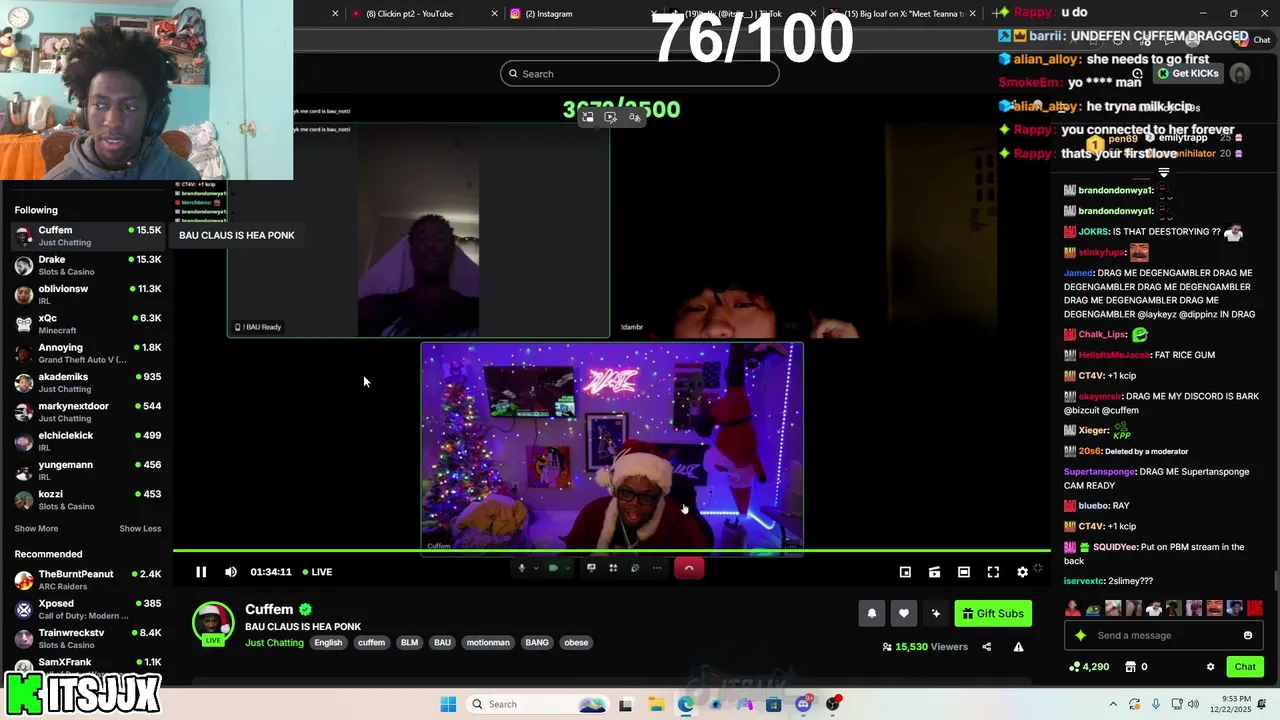Click the grid layout icon in call bar
This screenshot has width=1280, height=720.
[x=613, y=568]
